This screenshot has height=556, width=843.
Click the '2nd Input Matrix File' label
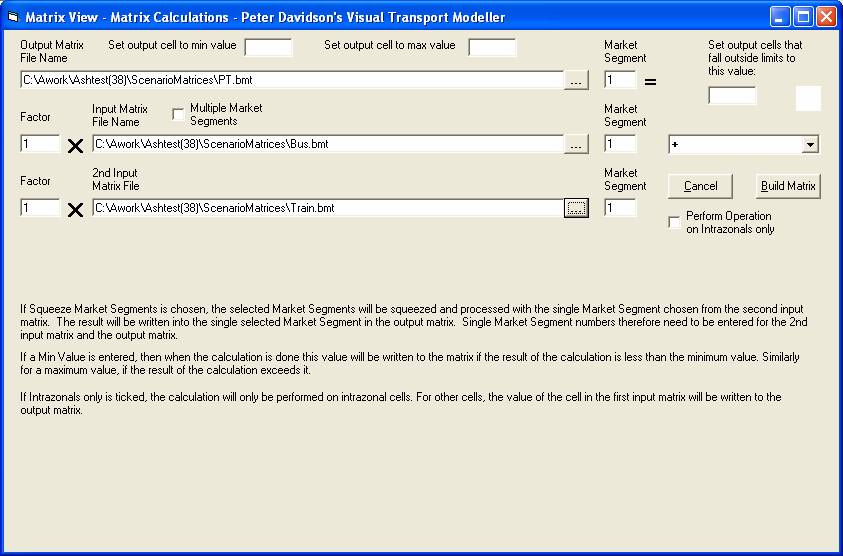(116, 180)
